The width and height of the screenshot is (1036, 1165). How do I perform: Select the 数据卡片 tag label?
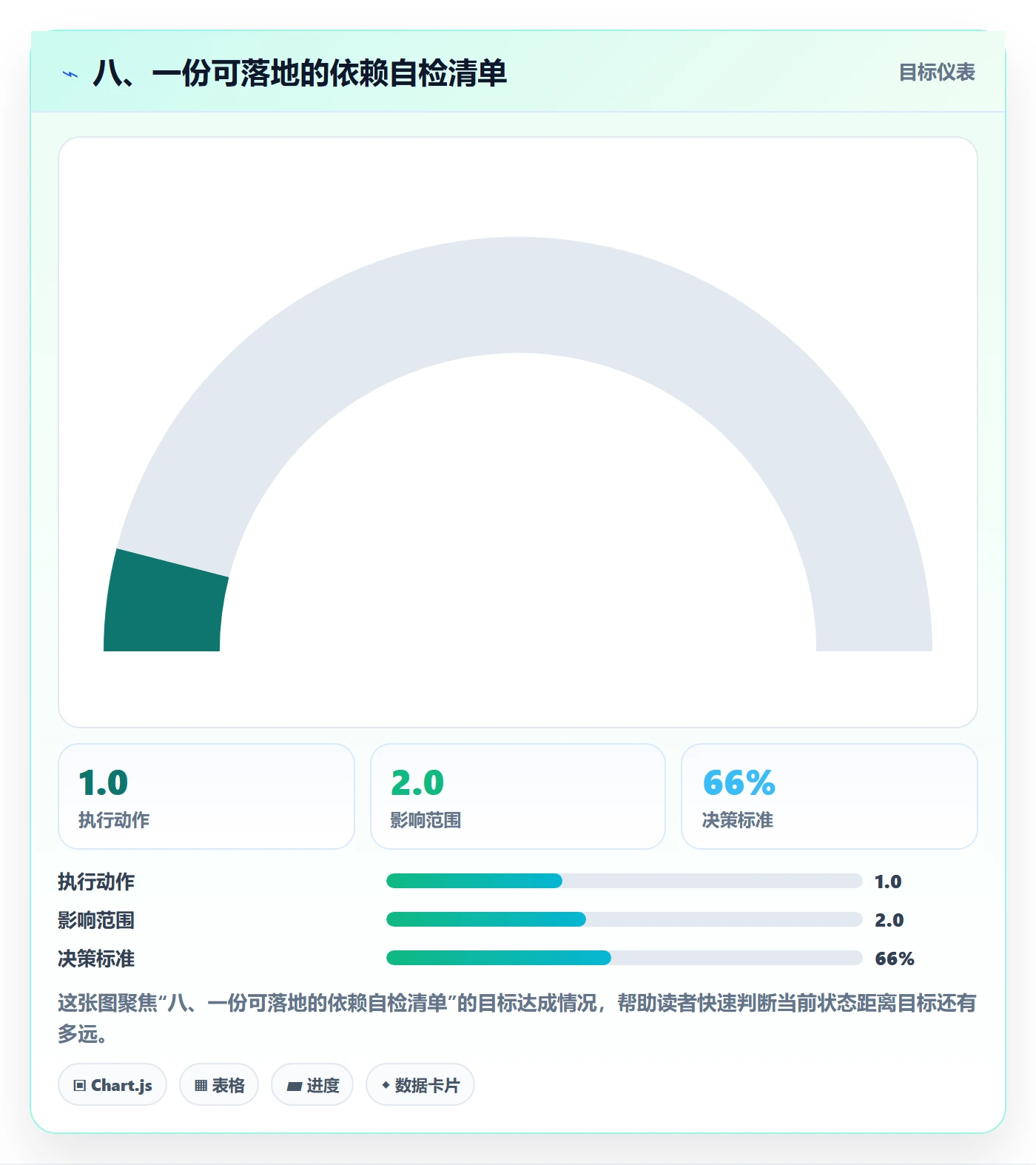tap(427, 1086)
